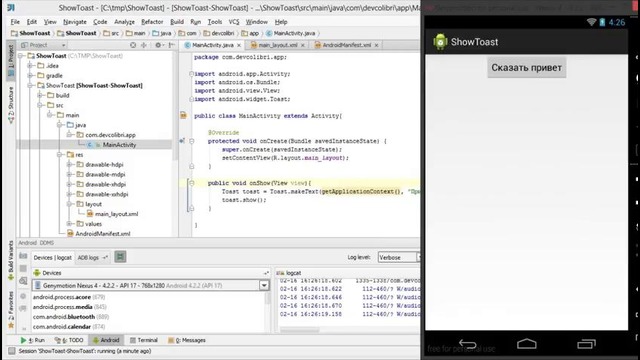Click the class gutter icon beside MainActivity

click(183, 116)
